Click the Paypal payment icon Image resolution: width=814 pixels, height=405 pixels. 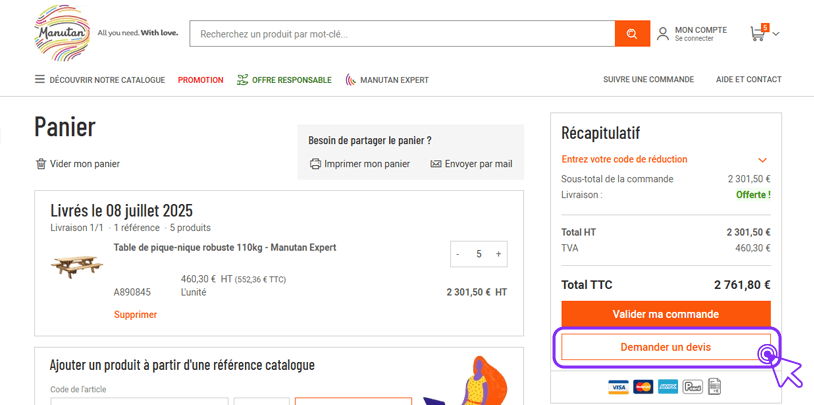pos(693,387)
